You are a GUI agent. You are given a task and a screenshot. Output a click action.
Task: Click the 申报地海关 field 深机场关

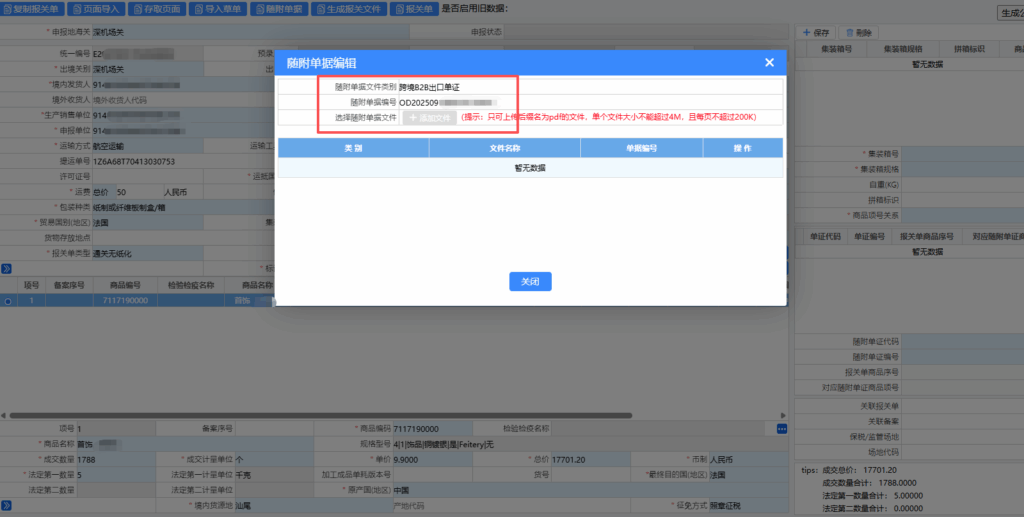250,32
